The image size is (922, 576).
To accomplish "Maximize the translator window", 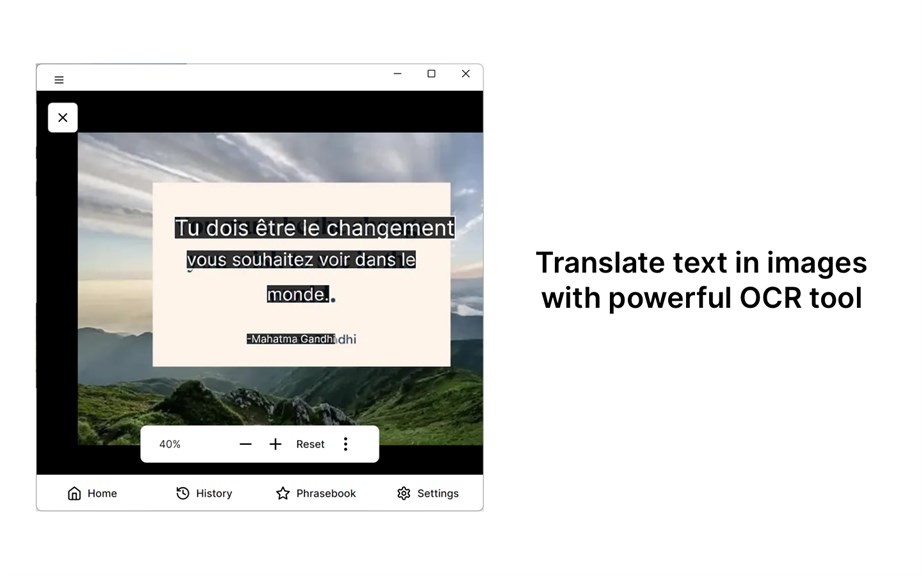I will point(432,74).
